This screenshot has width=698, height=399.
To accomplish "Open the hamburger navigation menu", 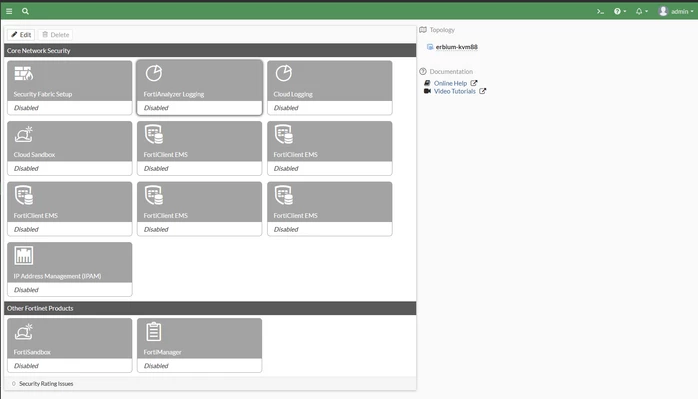I will (9, 11).
